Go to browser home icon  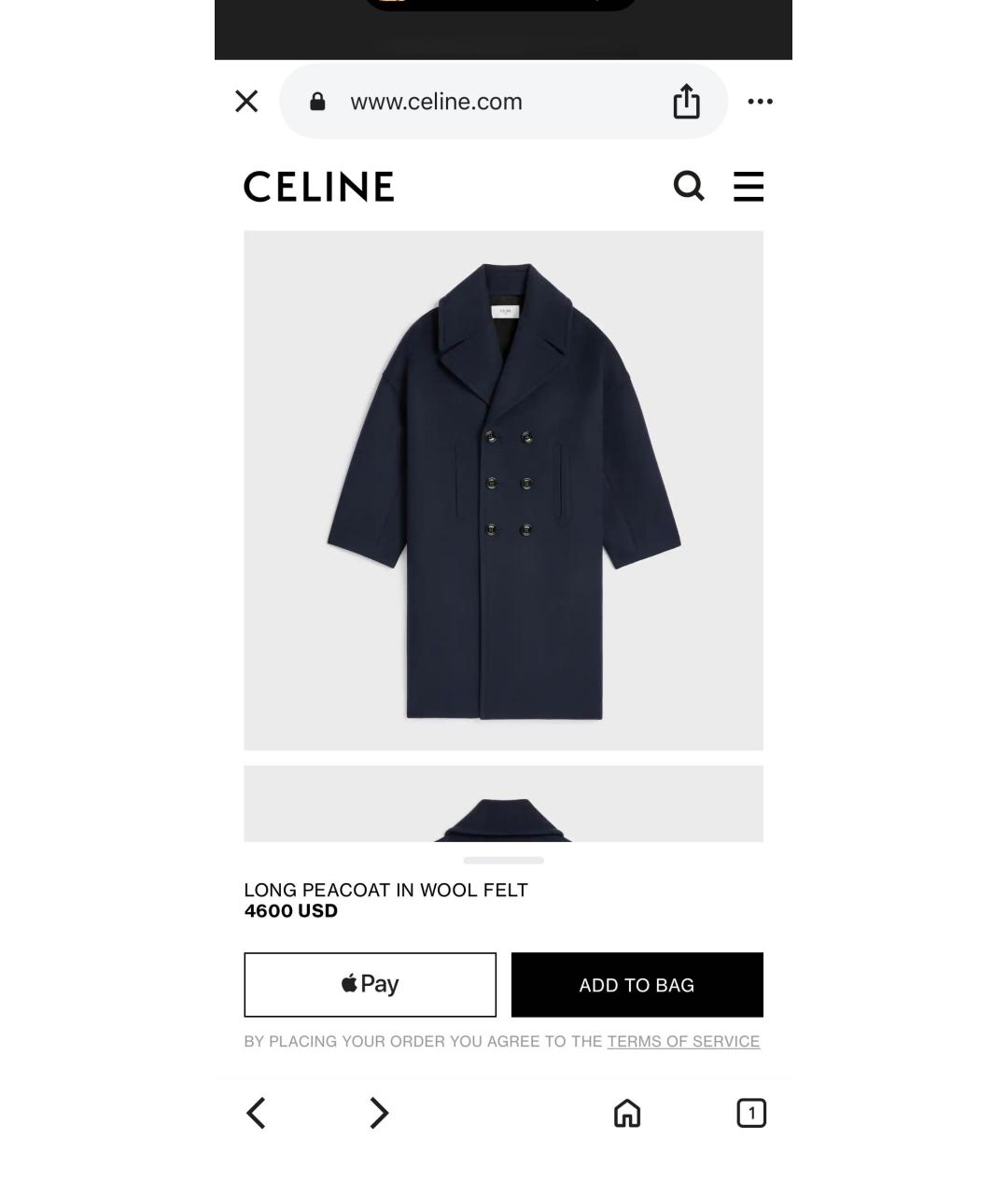[x=627, y=1113]
